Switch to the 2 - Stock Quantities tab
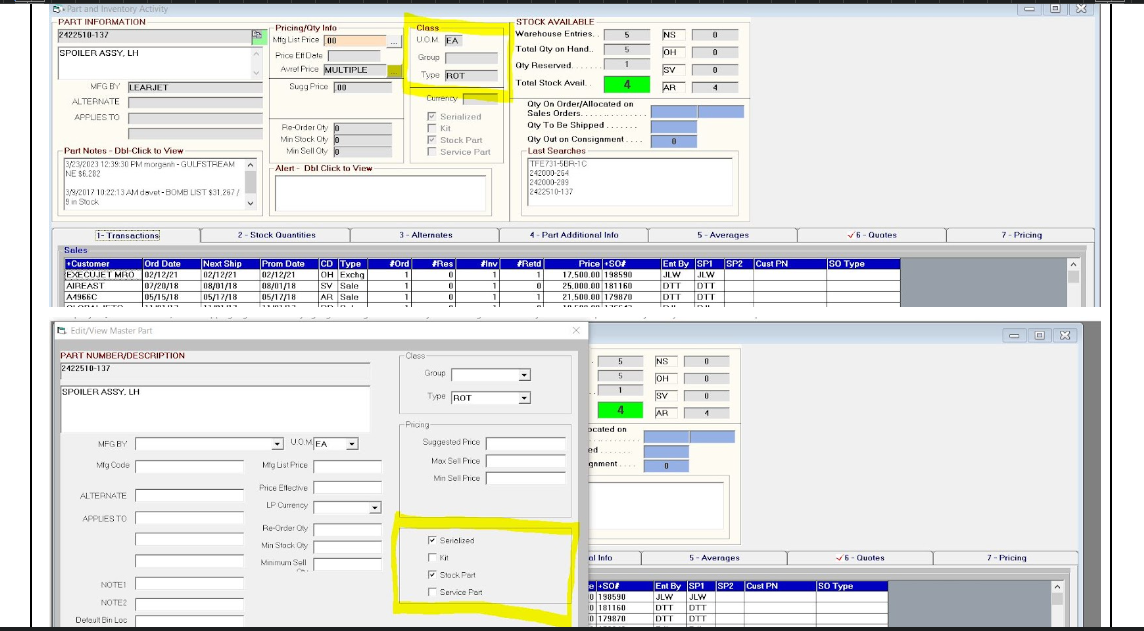The image size is (1144, 631). (x=274, y=235)
